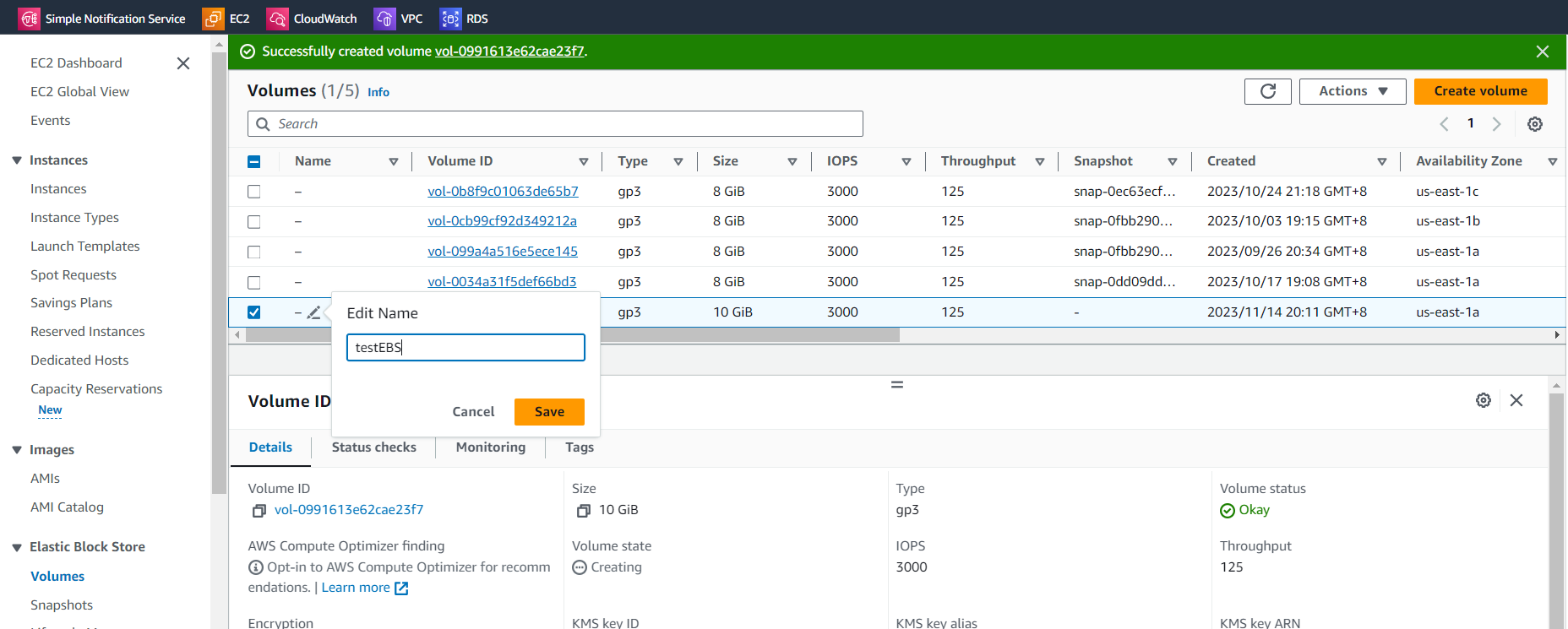Sort by IOPS column arrow

click(906, 161)
